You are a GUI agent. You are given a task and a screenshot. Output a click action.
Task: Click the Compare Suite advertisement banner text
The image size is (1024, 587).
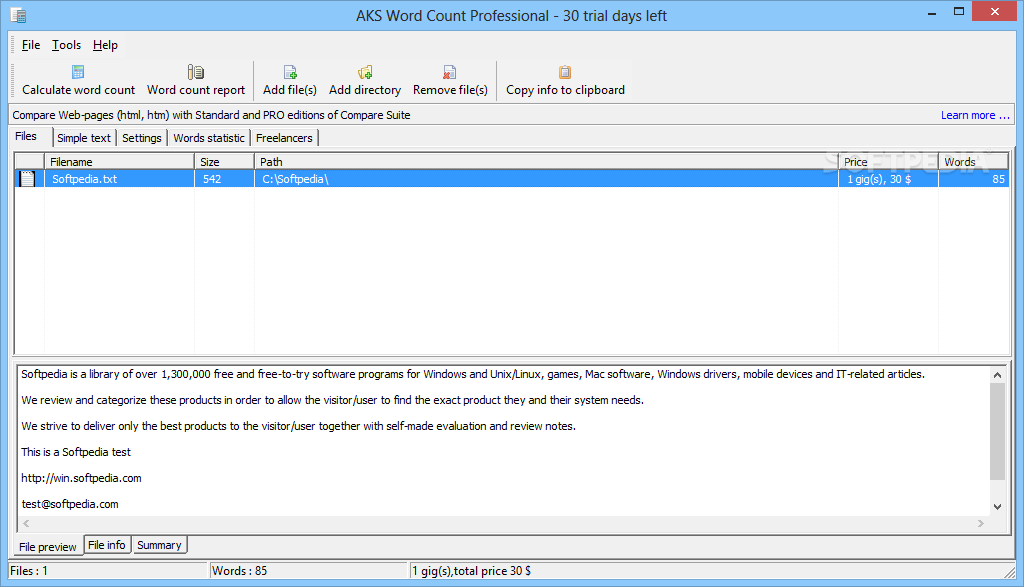click(x=212, y=115)
